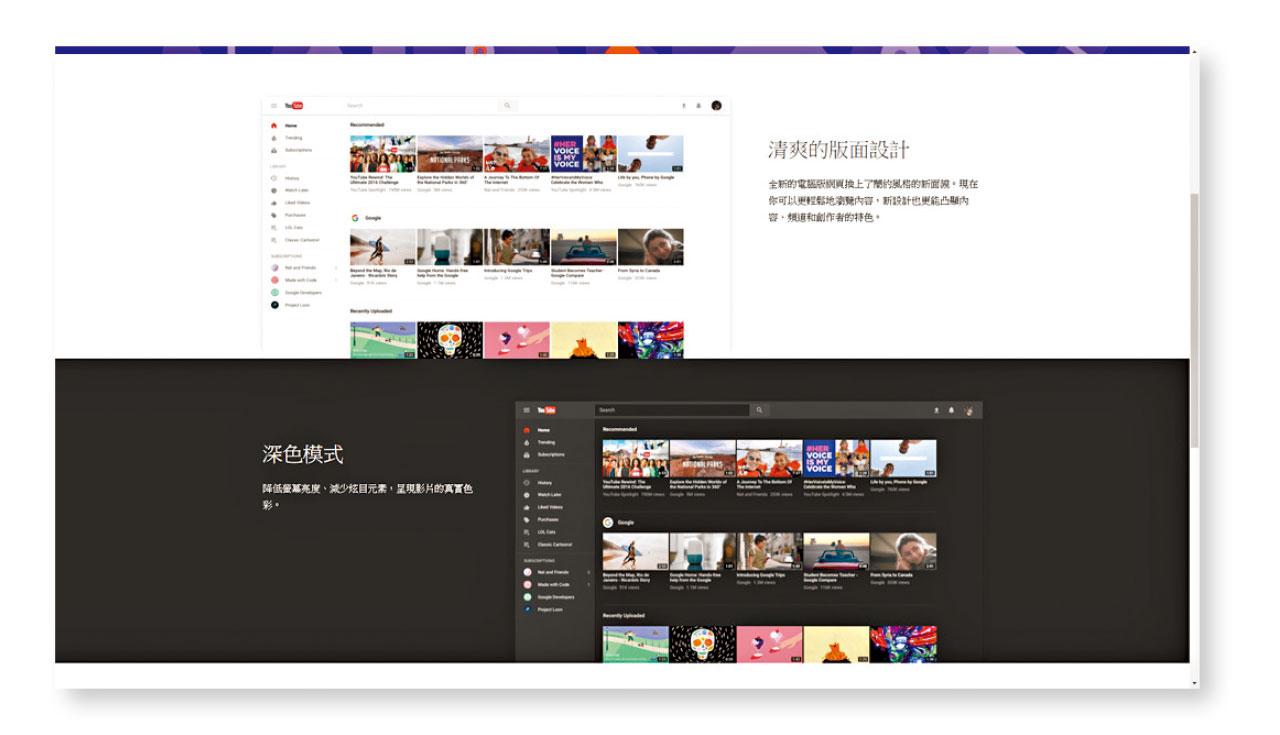Click the page's vertical scrollbar thumb
1280x735 pixels.
click(1194, 320)
